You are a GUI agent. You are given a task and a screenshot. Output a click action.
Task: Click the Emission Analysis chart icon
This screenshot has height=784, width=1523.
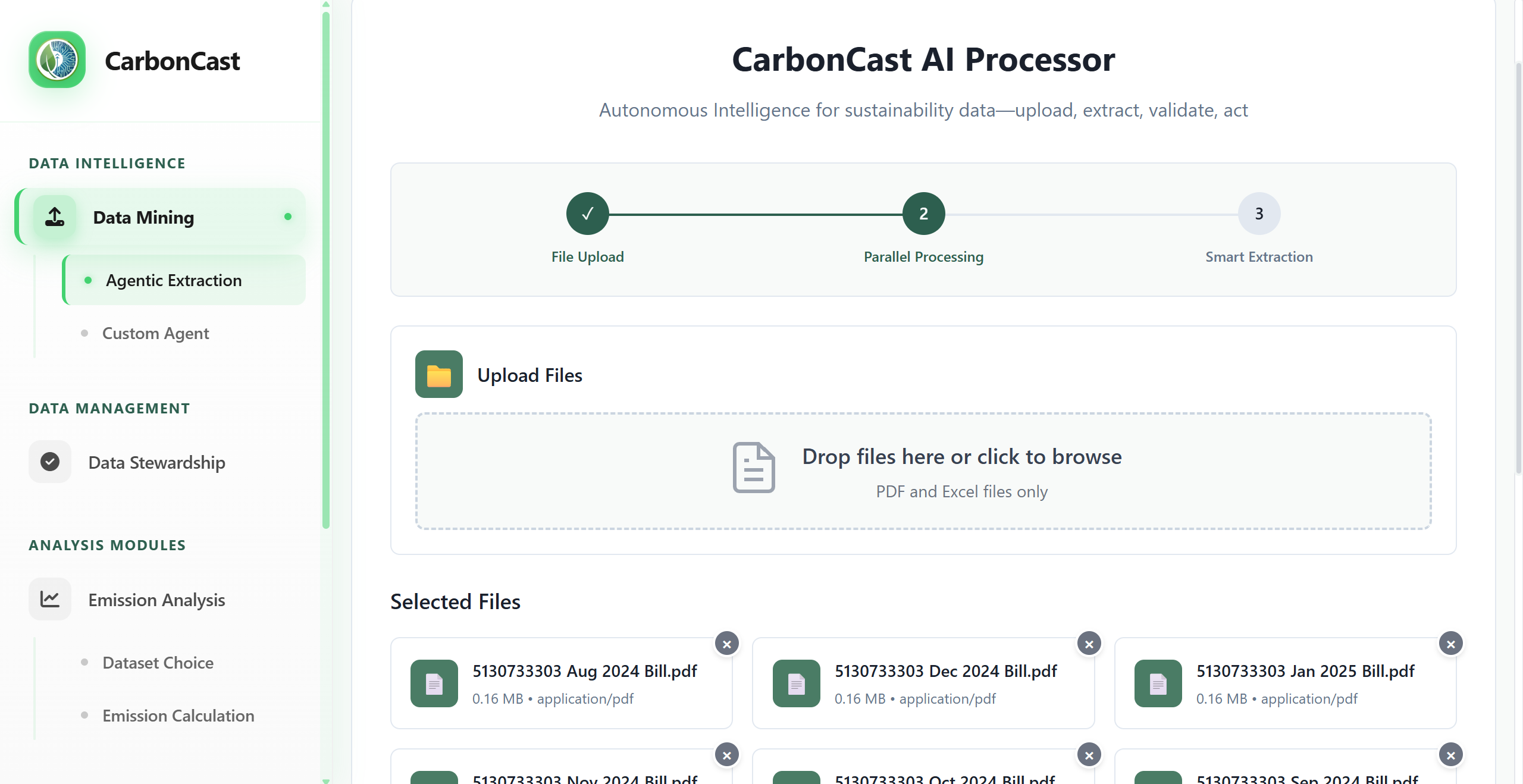pos(50,599)
